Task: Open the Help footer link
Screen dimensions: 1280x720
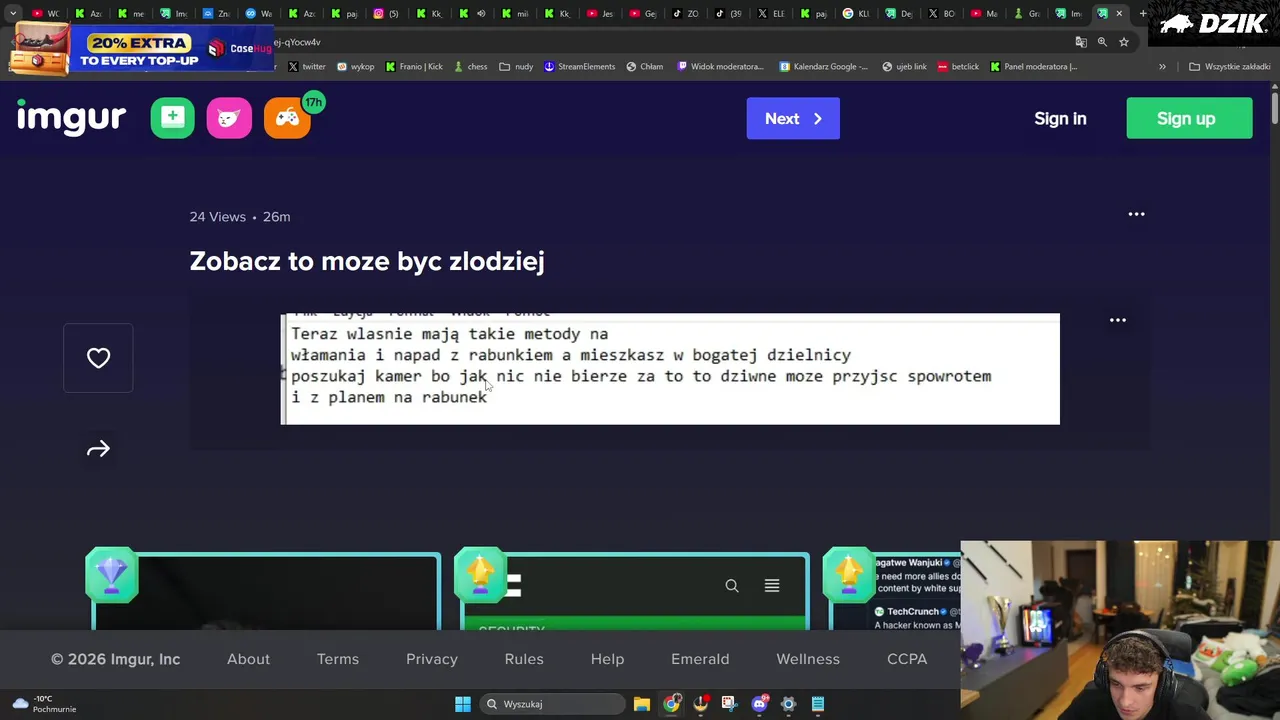Action: 607,659
